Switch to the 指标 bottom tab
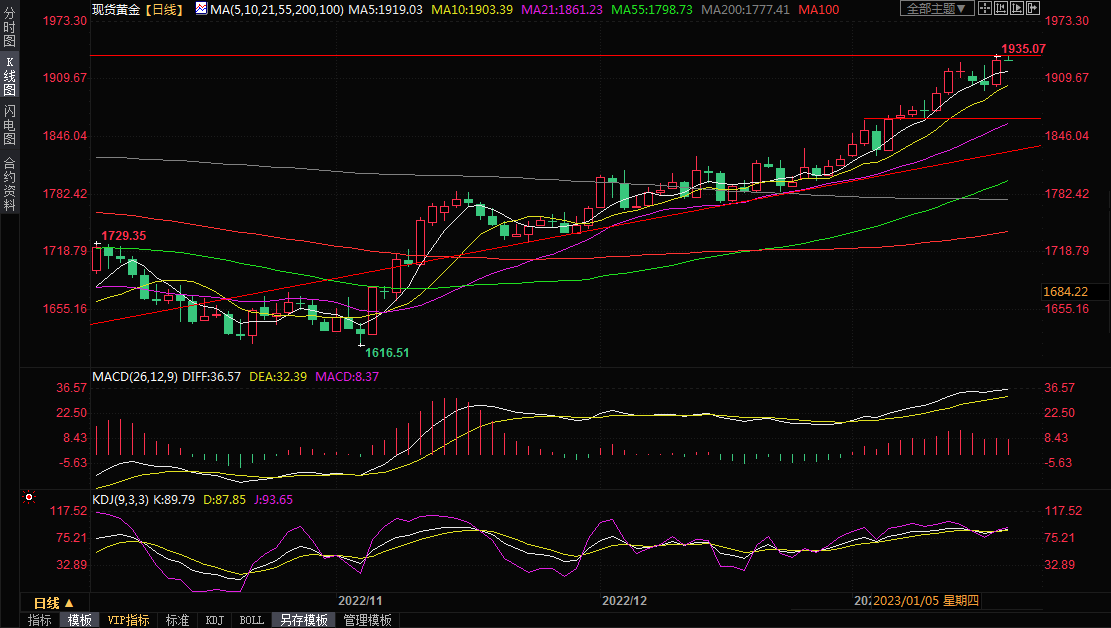Screen dimensions: 1111x628 pyautogui.click(x=40, y=620)
